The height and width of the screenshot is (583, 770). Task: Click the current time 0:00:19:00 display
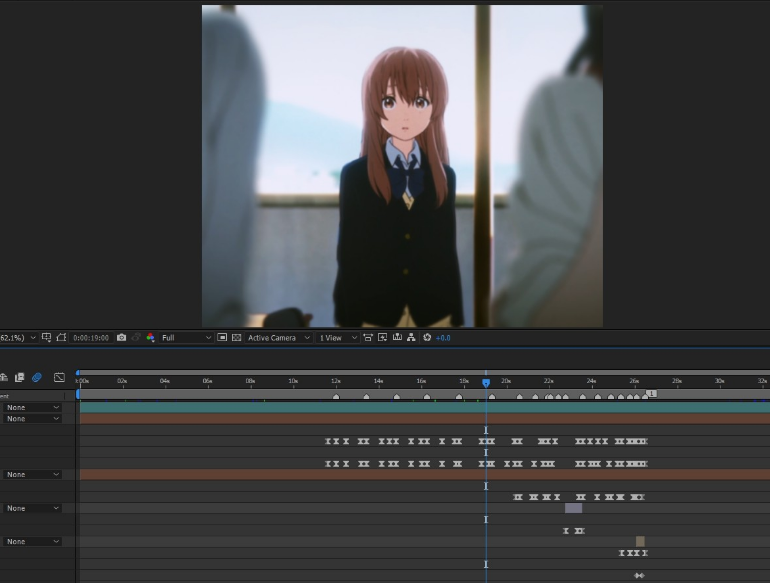[x=91, y=338]
